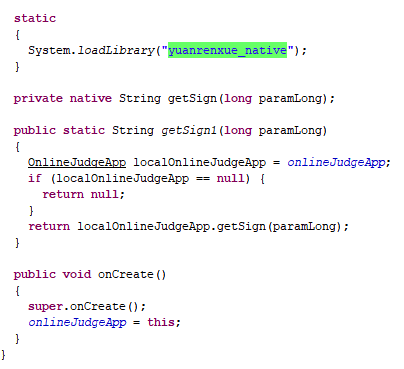Open the underlined OnlineJudgeApp class link
The image size is (404, 369).
click(77, 162)
